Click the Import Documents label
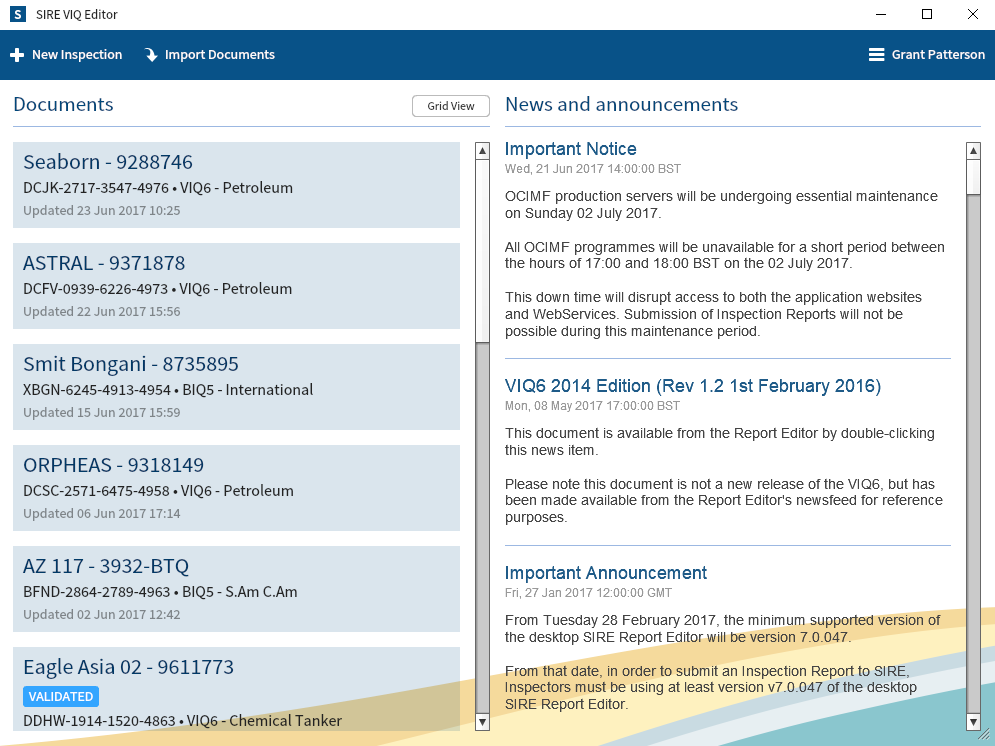 pyautogui.click(x=220, y=55)
